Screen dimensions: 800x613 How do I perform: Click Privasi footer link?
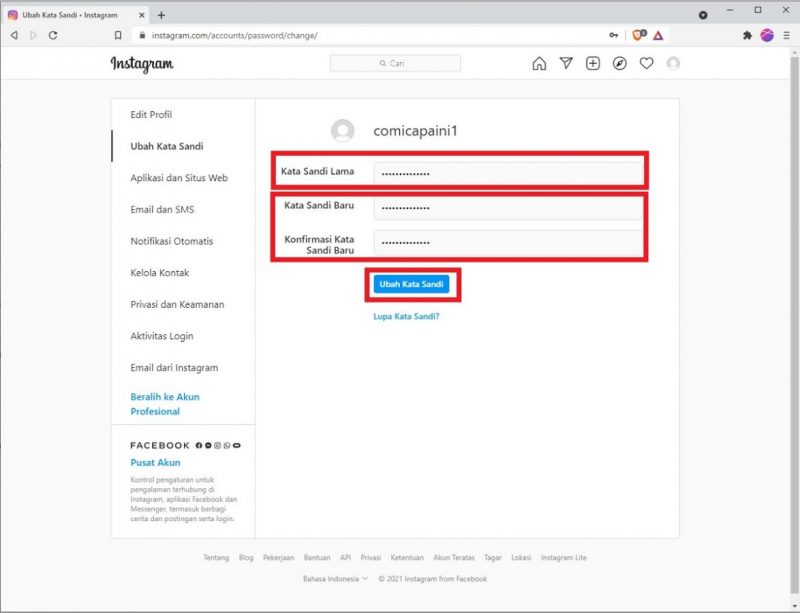tap(371, 557)
